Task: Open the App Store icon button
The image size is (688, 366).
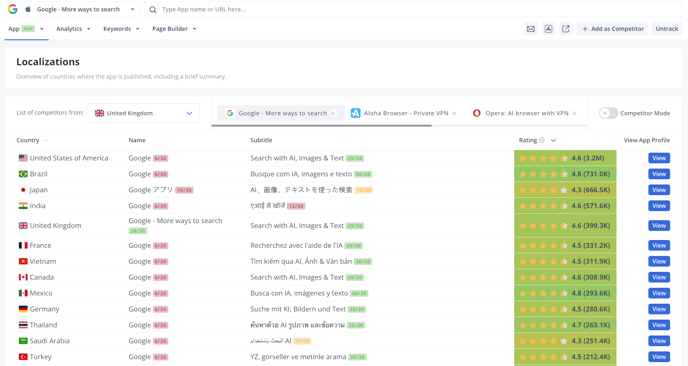Action: 548,29
